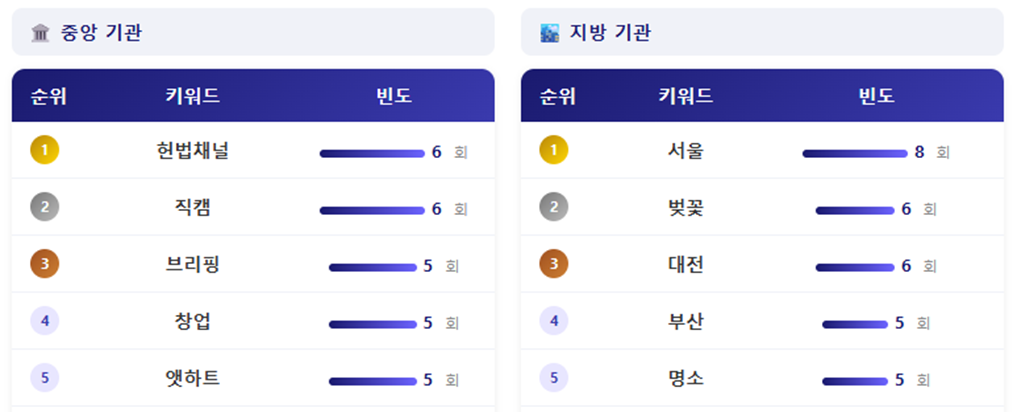Click 순위 column header in 중앙 기관 table
The image size is (1017, 412).
click(x=49, y=96)
